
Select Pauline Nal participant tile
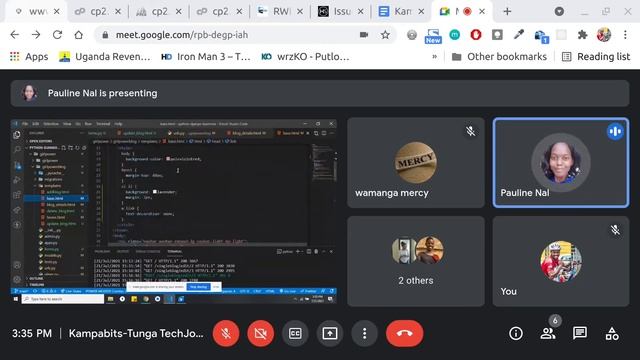561,163
